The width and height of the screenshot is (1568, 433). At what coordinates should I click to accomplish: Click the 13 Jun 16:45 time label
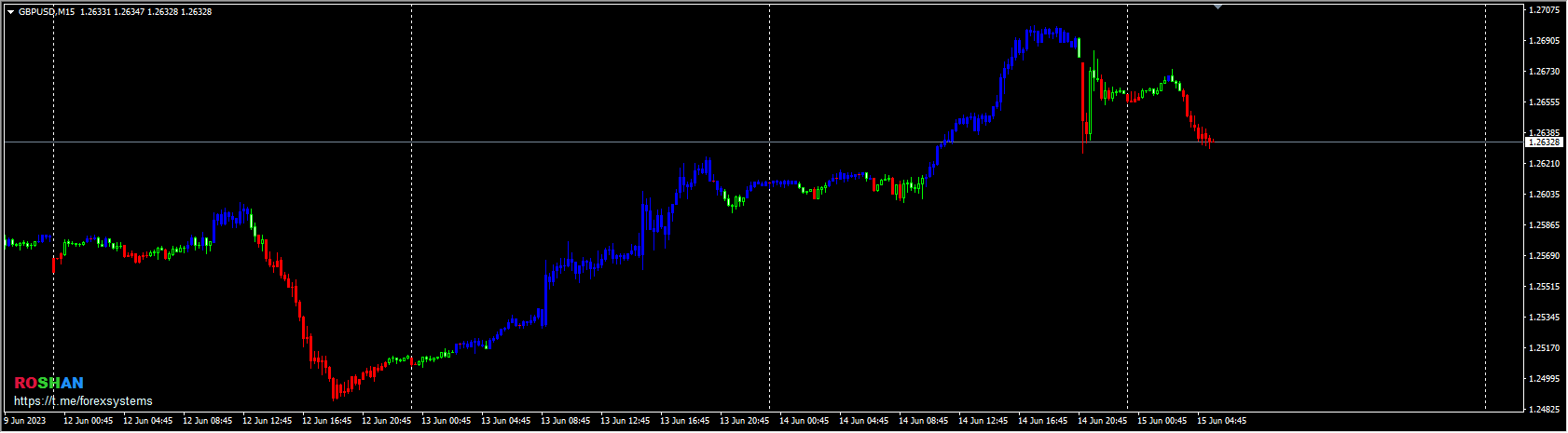point(684,421)
